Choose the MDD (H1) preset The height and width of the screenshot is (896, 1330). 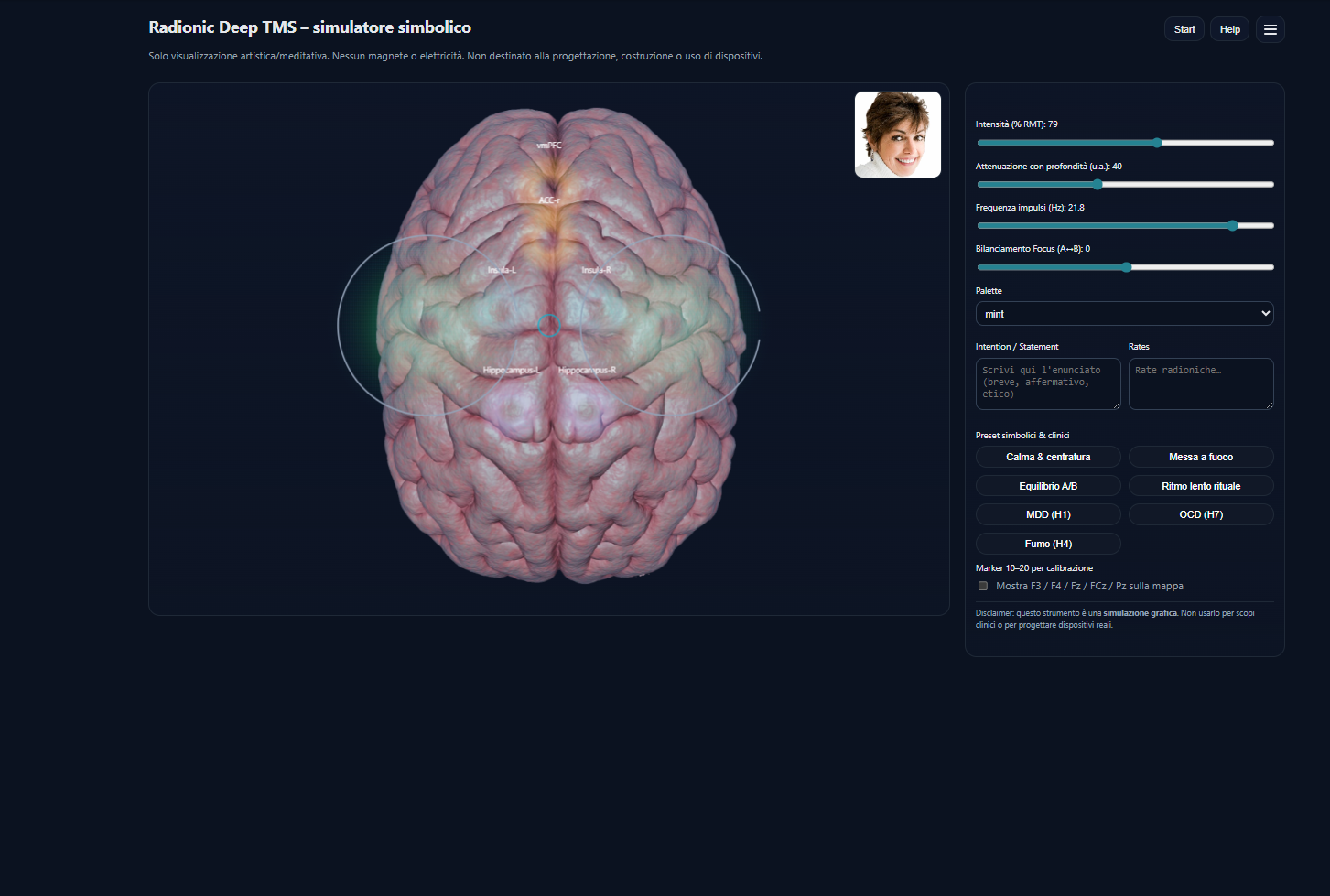pos(1048,514)
